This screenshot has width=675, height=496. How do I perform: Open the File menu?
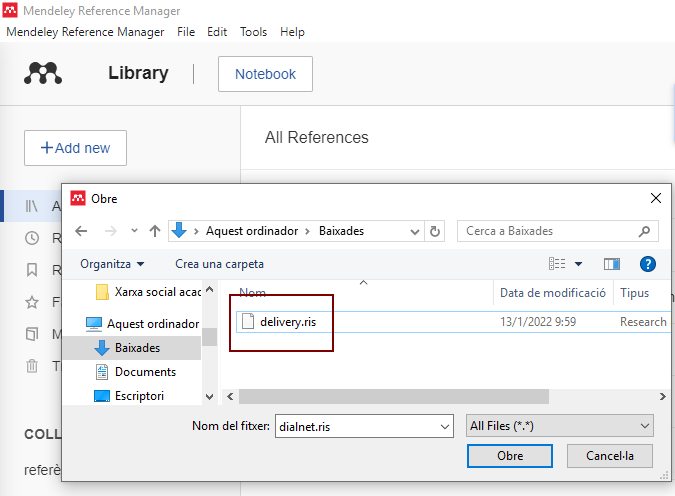coord(186,32)
